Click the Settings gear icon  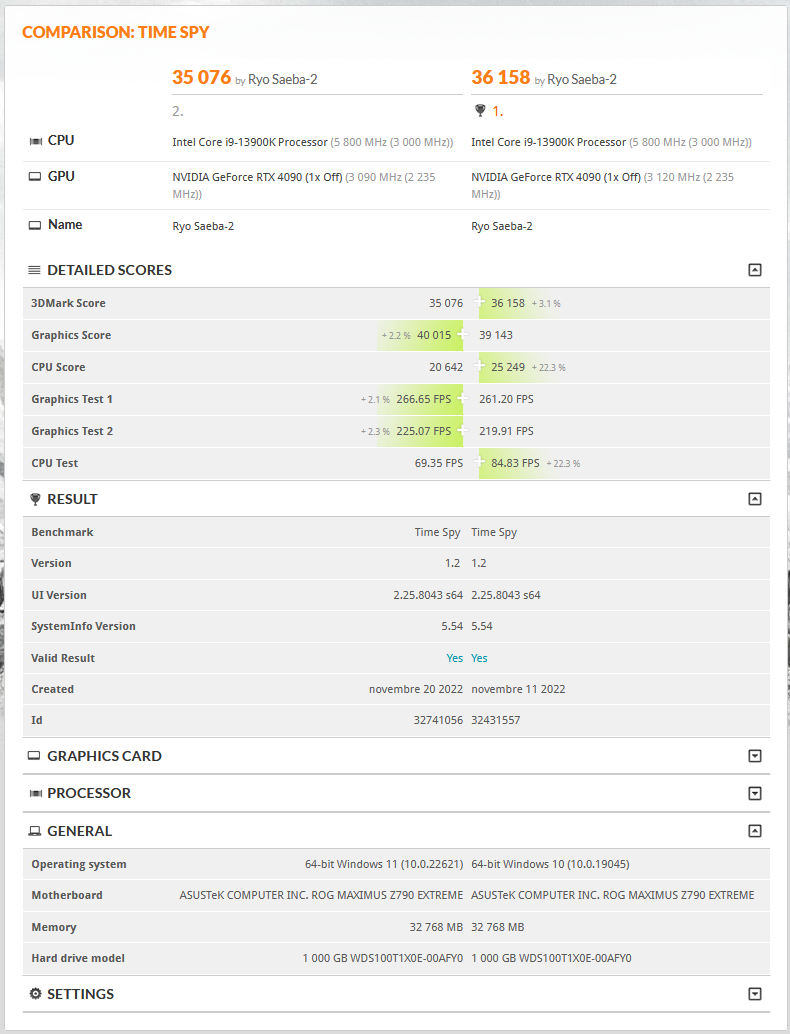point(35,994)
